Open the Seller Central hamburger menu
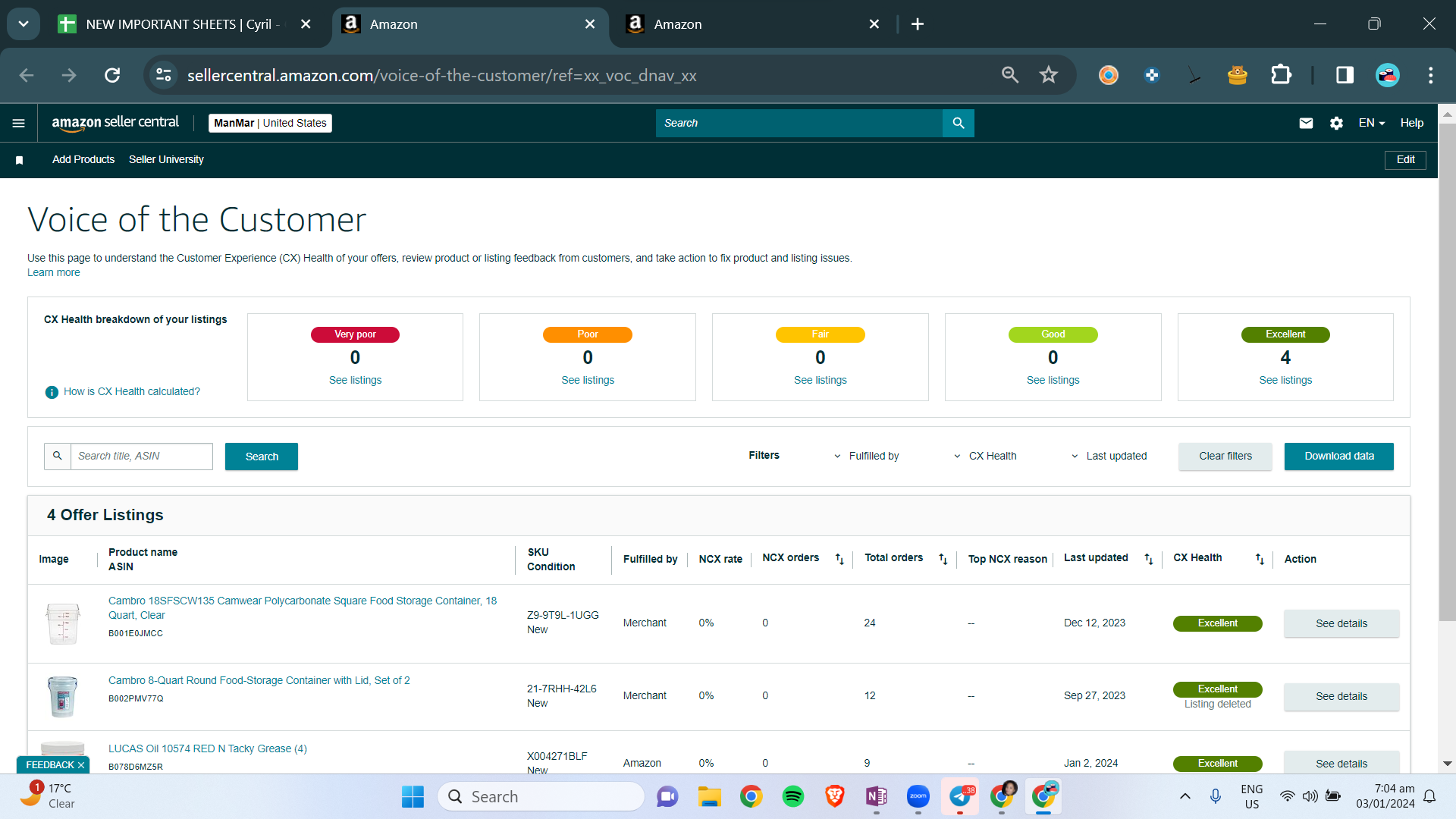Screen dimensions: 1456x819 19,123
